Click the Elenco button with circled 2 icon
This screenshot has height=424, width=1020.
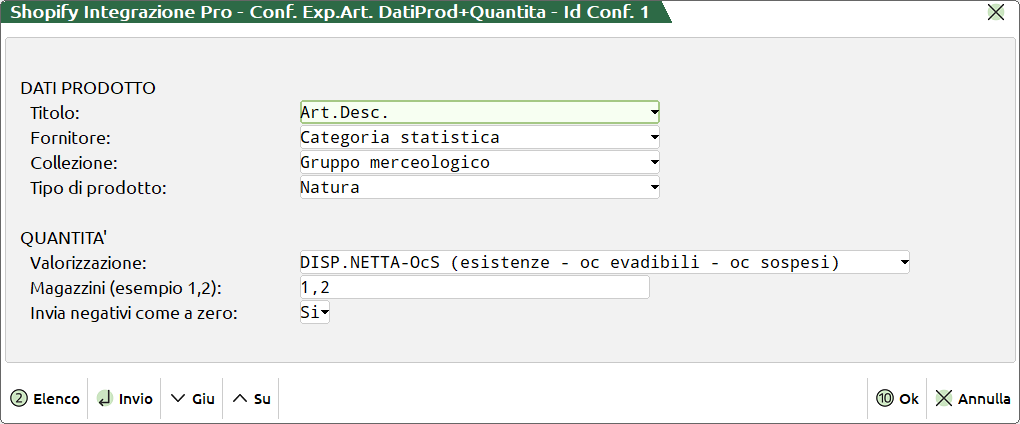(46, 398)
